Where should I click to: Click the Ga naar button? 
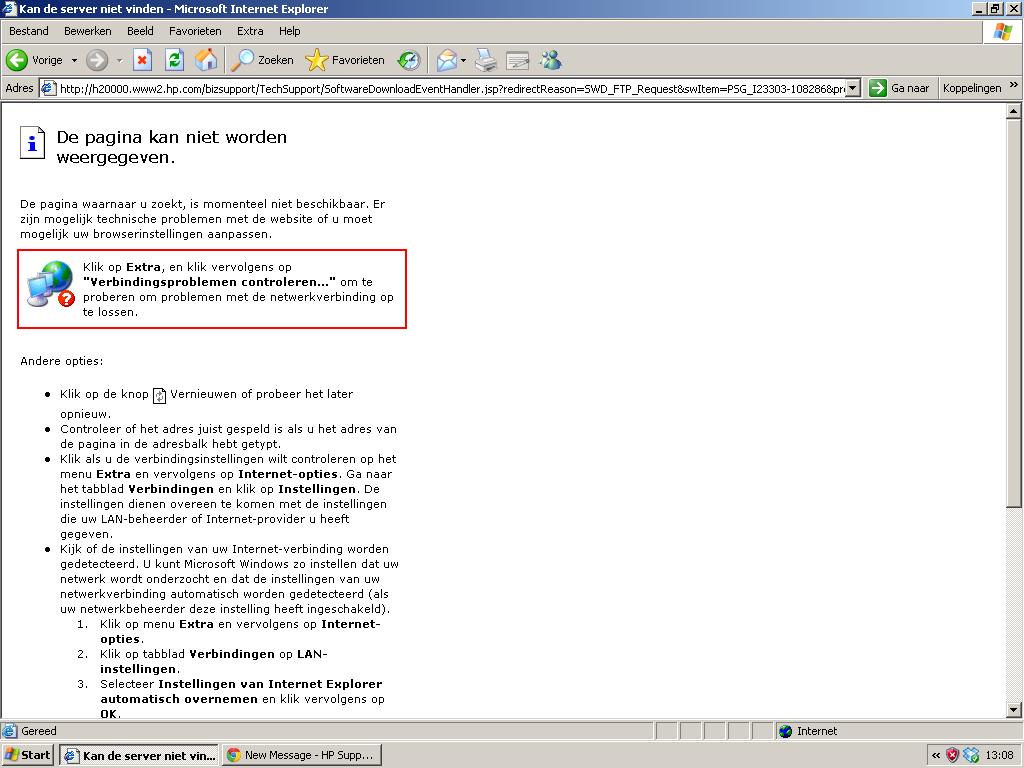pos(899,88)
